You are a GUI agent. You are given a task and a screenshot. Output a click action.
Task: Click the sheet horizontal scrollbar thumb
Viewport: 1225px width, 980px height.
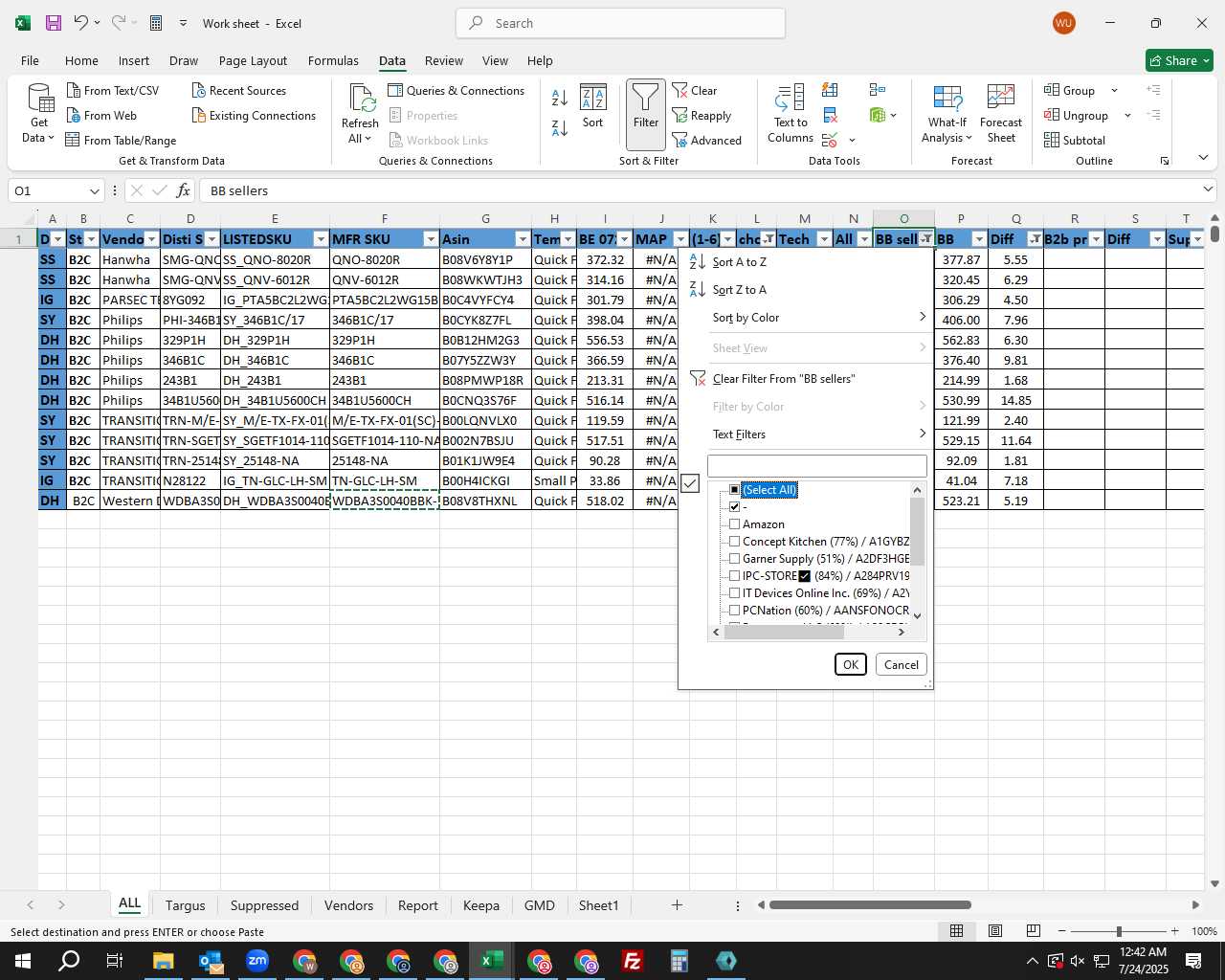[870, 905]
